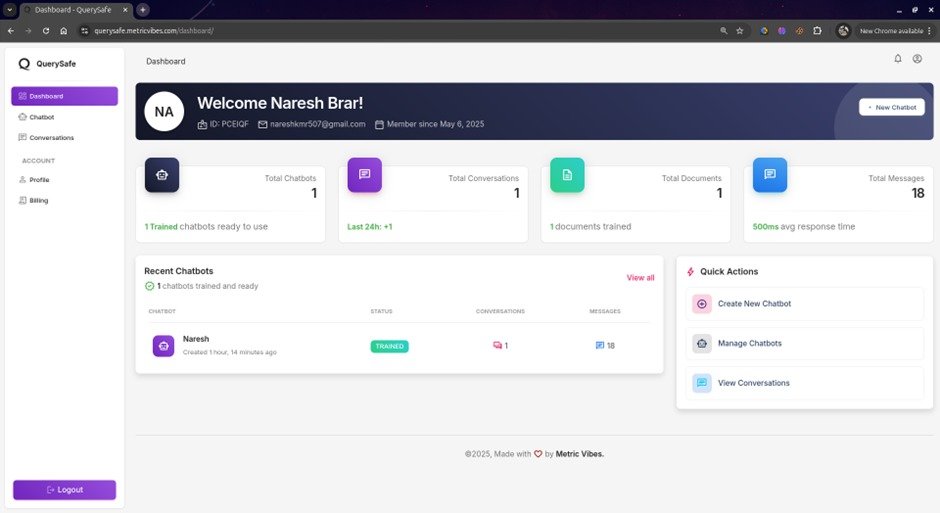
Task: Open the browser extensions puzzle icon
Action: 817,31
